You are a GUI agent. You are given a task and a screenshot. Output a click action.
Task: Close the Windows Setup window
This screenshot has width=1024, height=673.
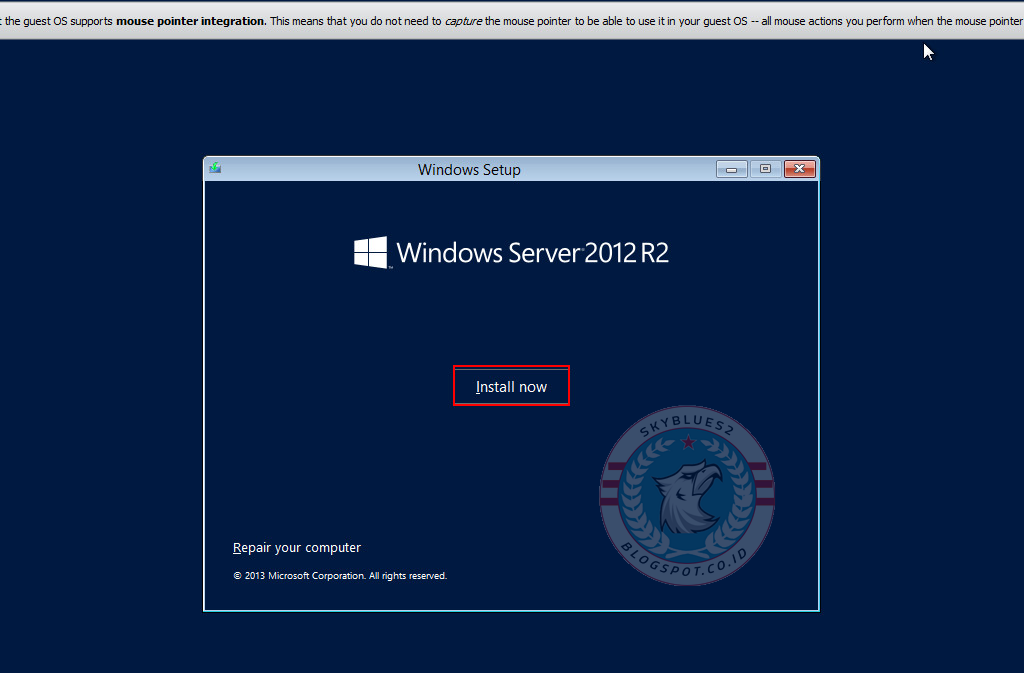tap(799, 169)
